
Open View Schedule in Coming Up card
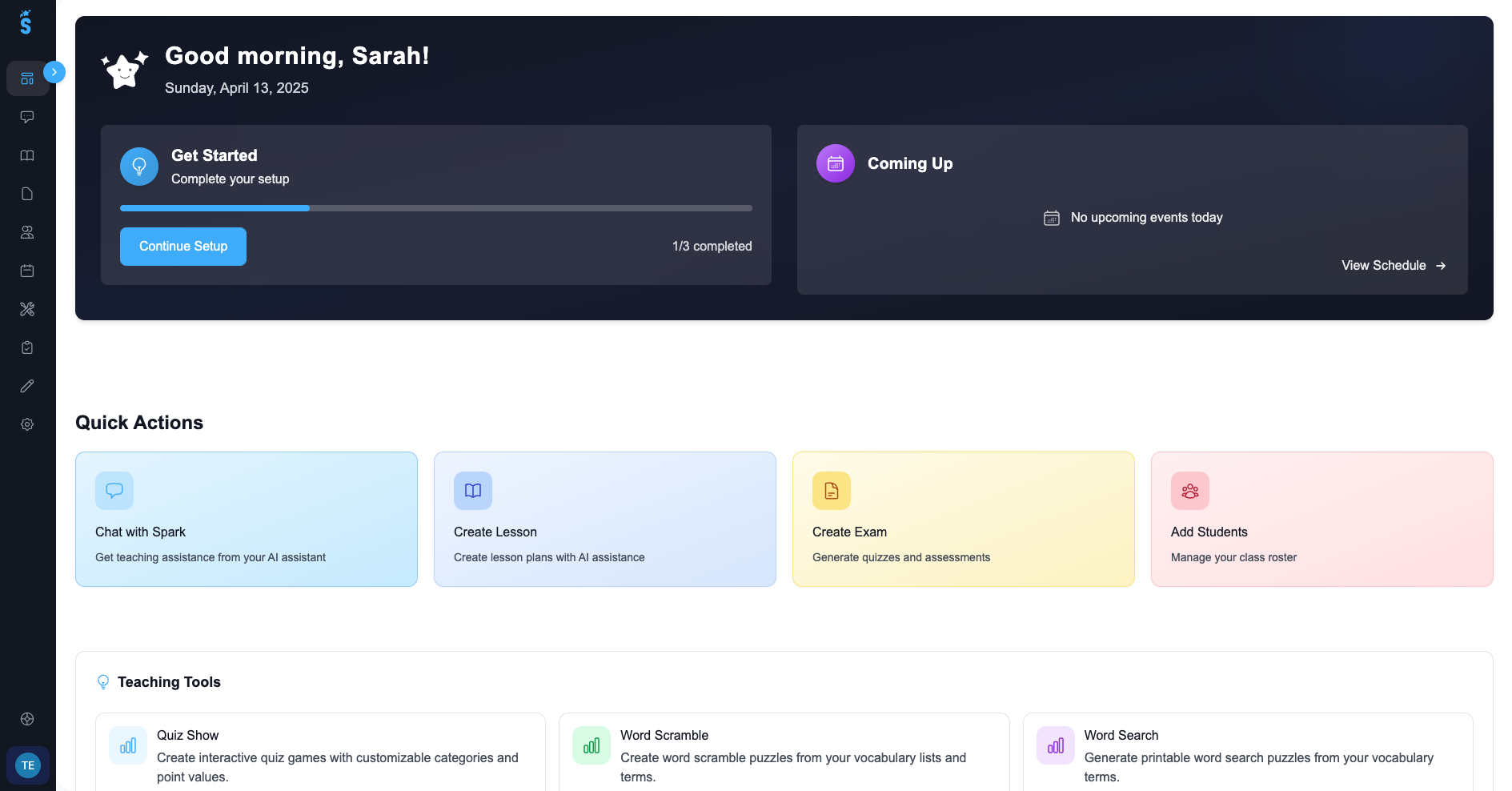coord(1393,265)
